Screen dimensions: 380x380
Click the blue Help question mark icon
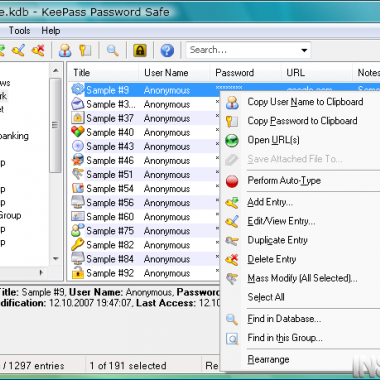(x=167, y=50)
